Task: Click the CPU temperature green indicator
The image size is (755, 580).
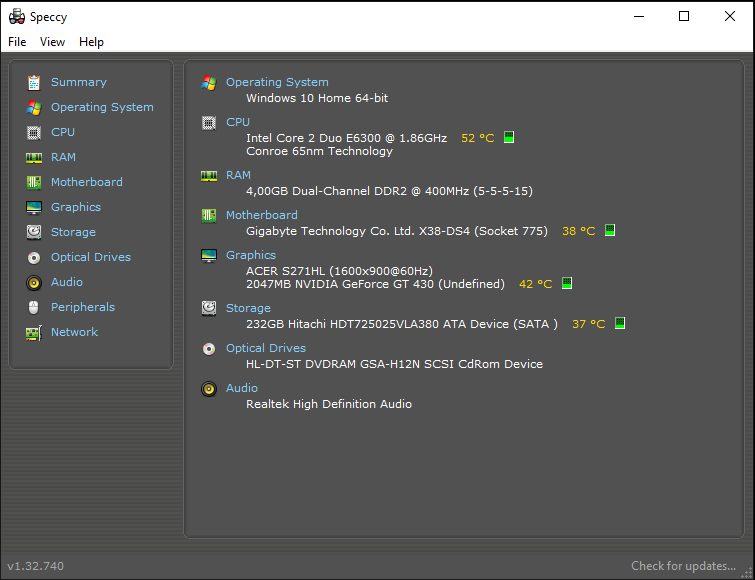Action: [509, 137]
